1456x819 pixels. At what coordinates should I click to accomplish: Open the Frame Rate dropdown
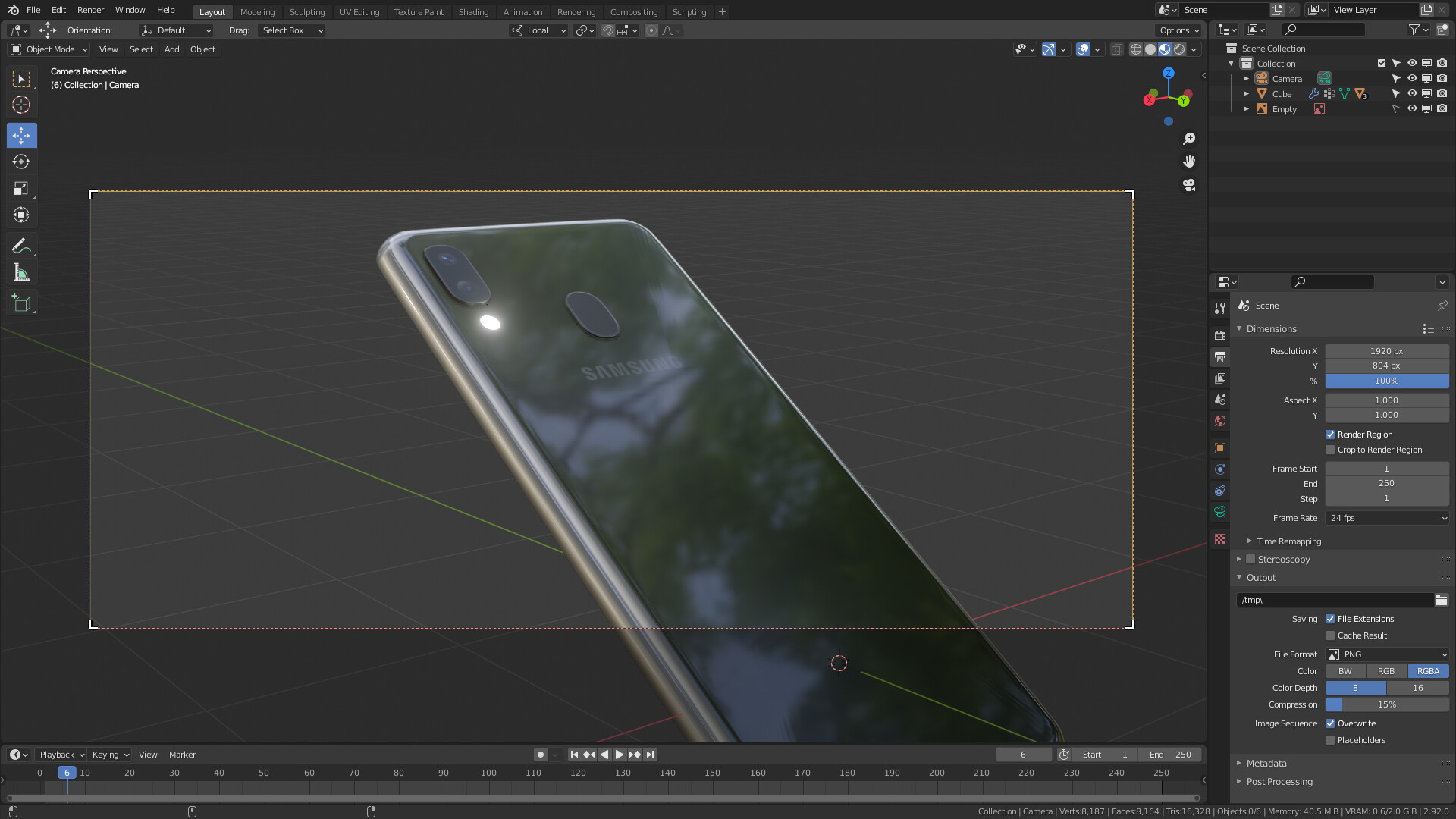(1386, 518)
